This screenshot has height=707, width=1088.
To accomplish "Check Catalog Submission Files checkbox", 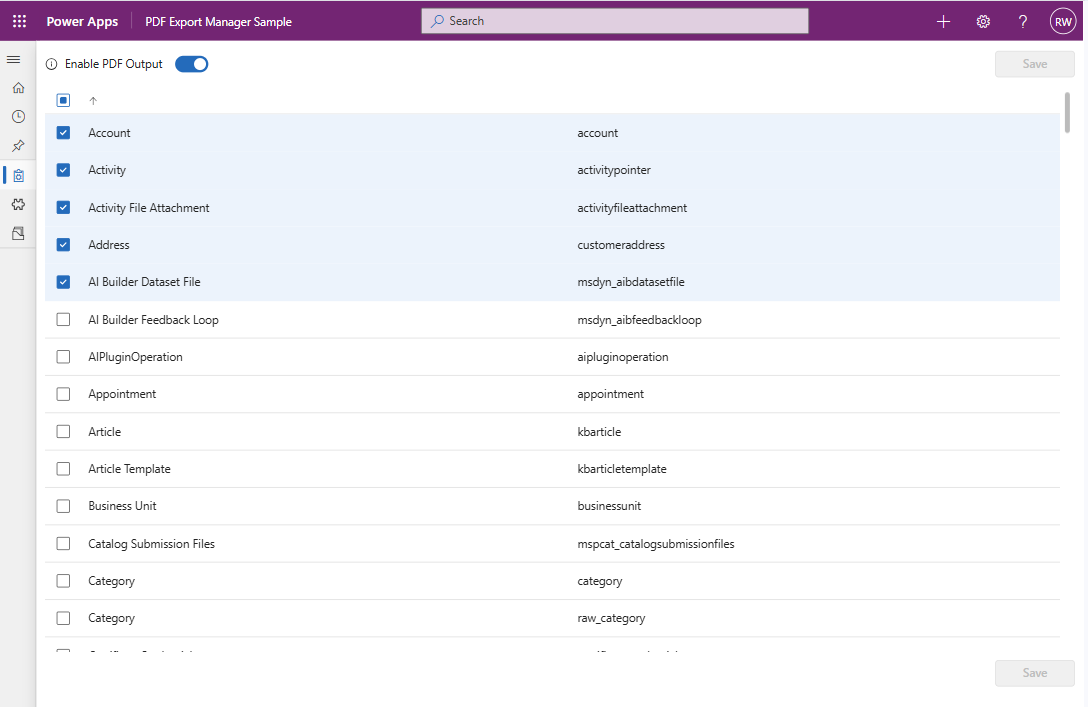I will [63, 543].
